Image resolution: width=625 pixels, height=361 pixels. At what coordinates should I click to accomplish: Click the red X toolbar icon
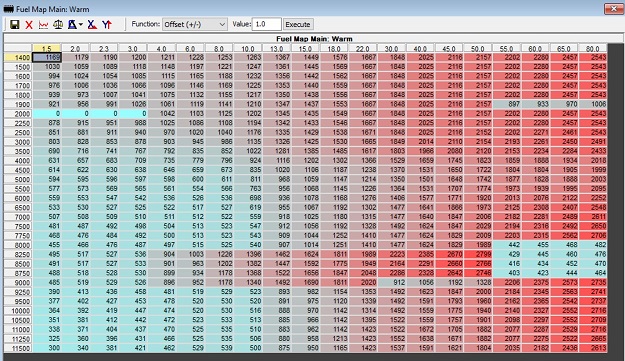pyautogui.click(x=29, y=25)
